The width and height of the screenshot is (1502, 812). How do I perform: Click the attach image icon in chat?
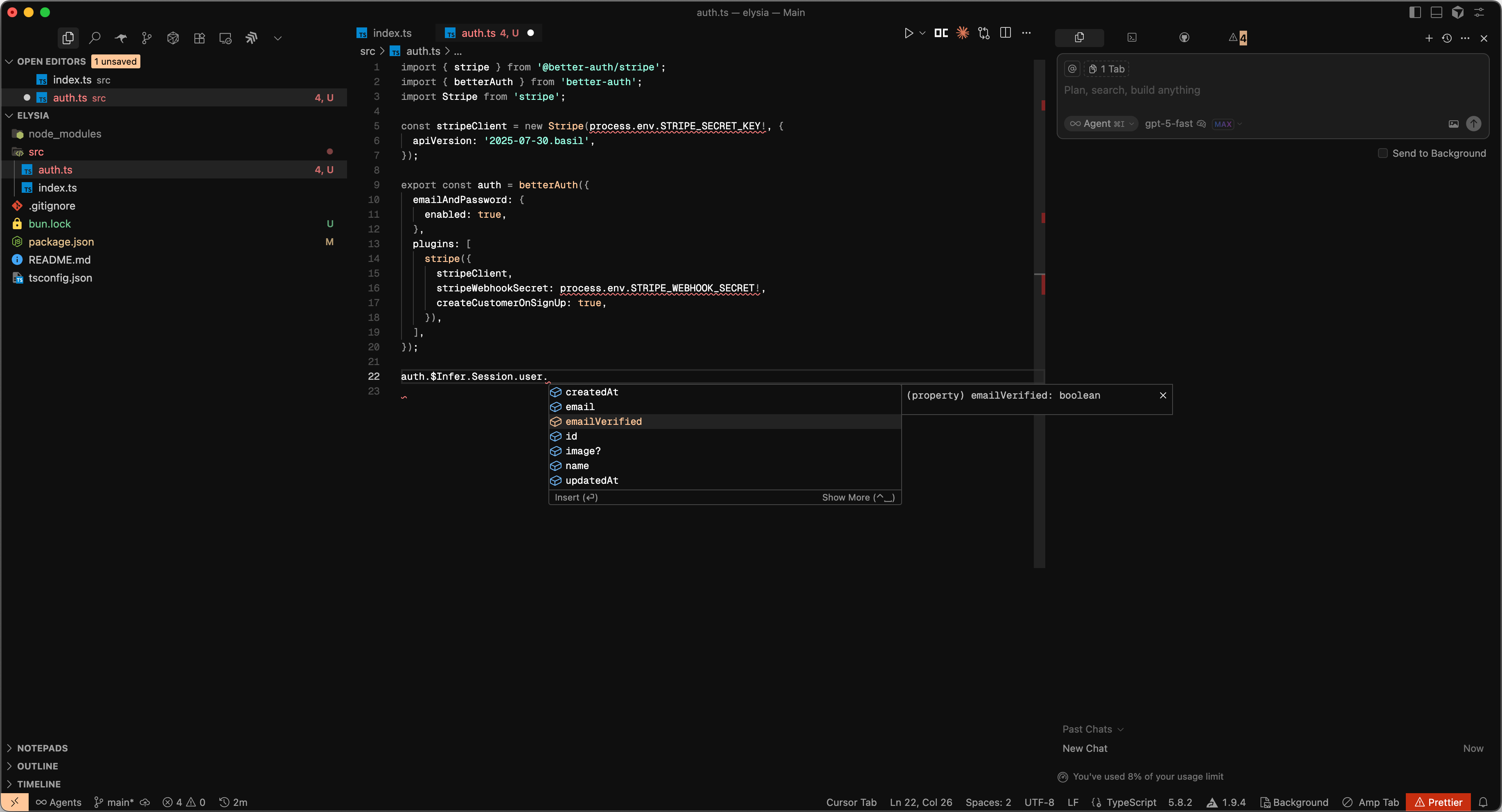pyautogui.click(x=1453, y=124)
